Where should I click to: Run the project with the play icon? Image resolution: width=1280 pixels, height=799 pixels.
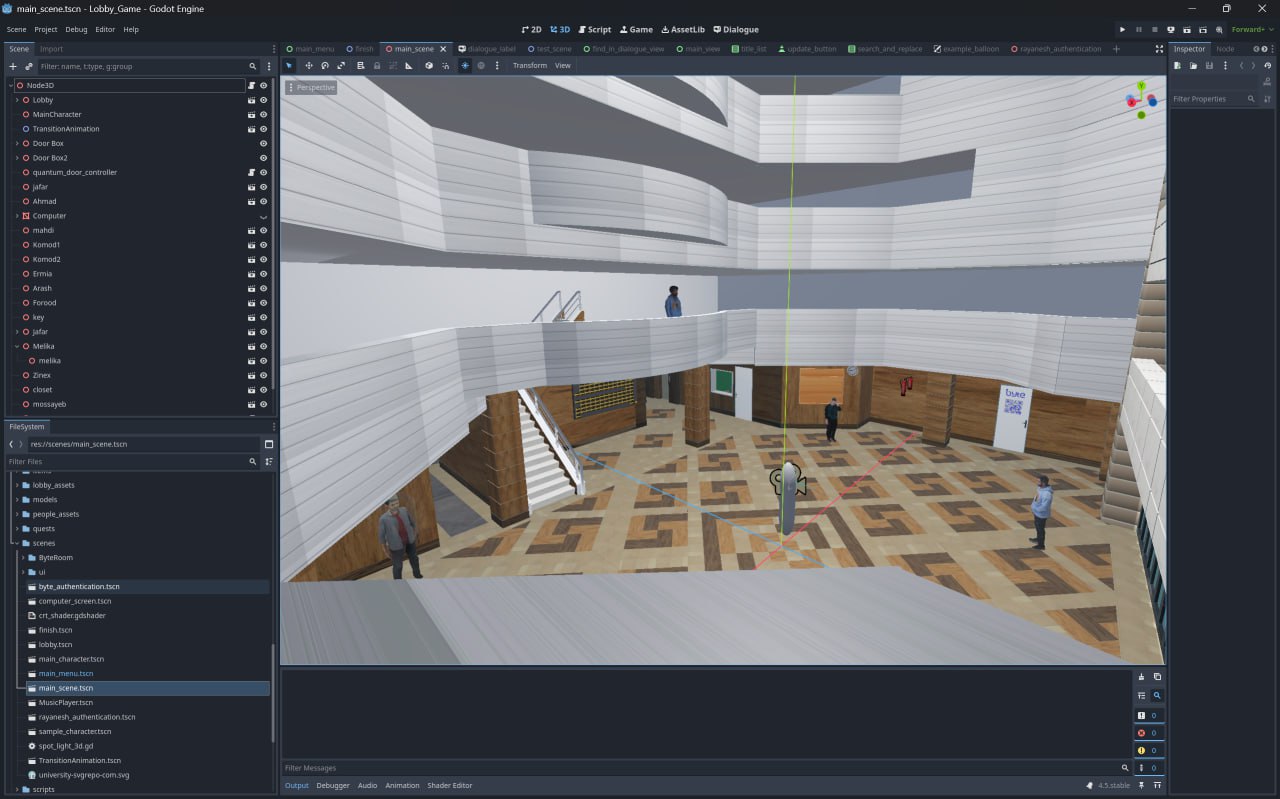[x=1122, y=30]
